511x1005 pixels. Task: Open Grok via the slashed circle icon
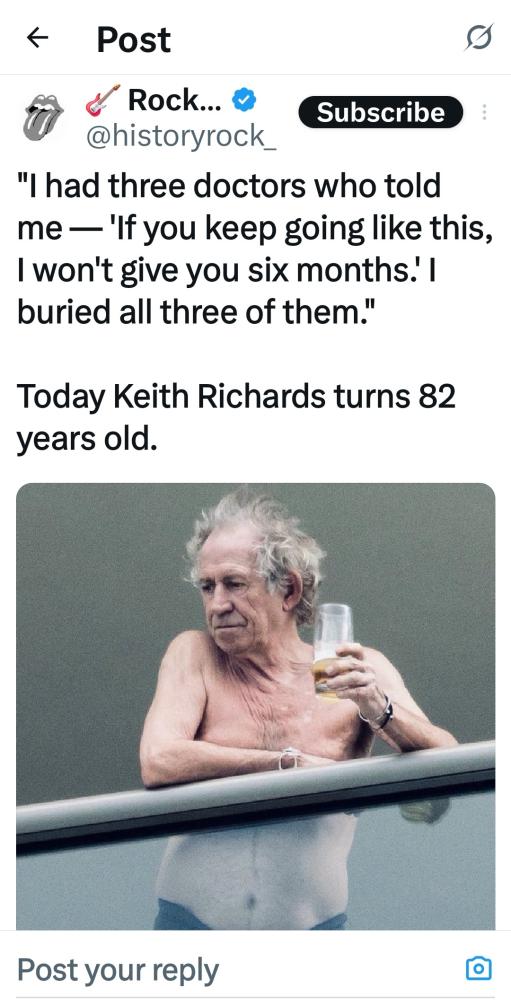(481, 38)
